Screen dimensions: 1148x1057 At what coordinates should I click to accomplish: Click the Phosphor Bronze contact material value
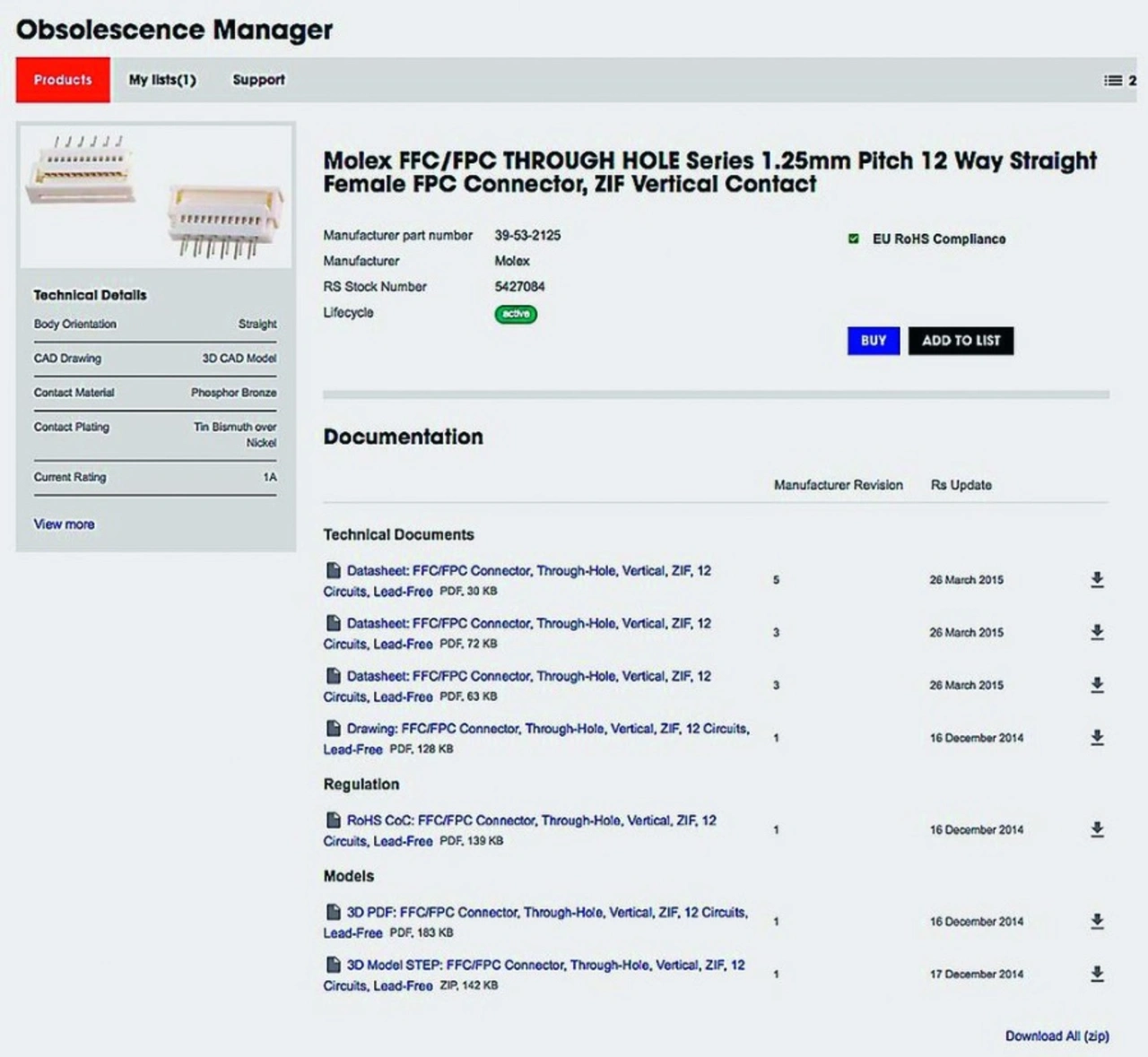pos(233,393)
